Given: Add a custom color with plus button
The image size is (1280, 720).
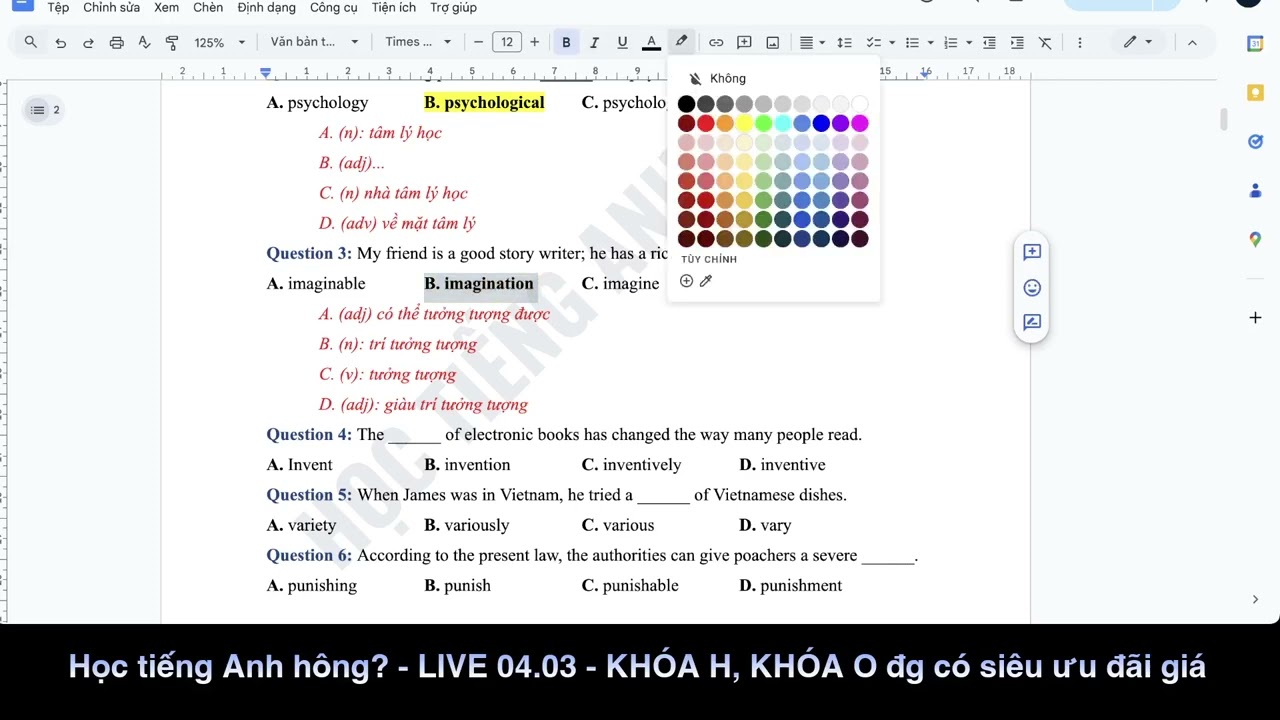Looking at the screenshot, I should tap(686, 281).
